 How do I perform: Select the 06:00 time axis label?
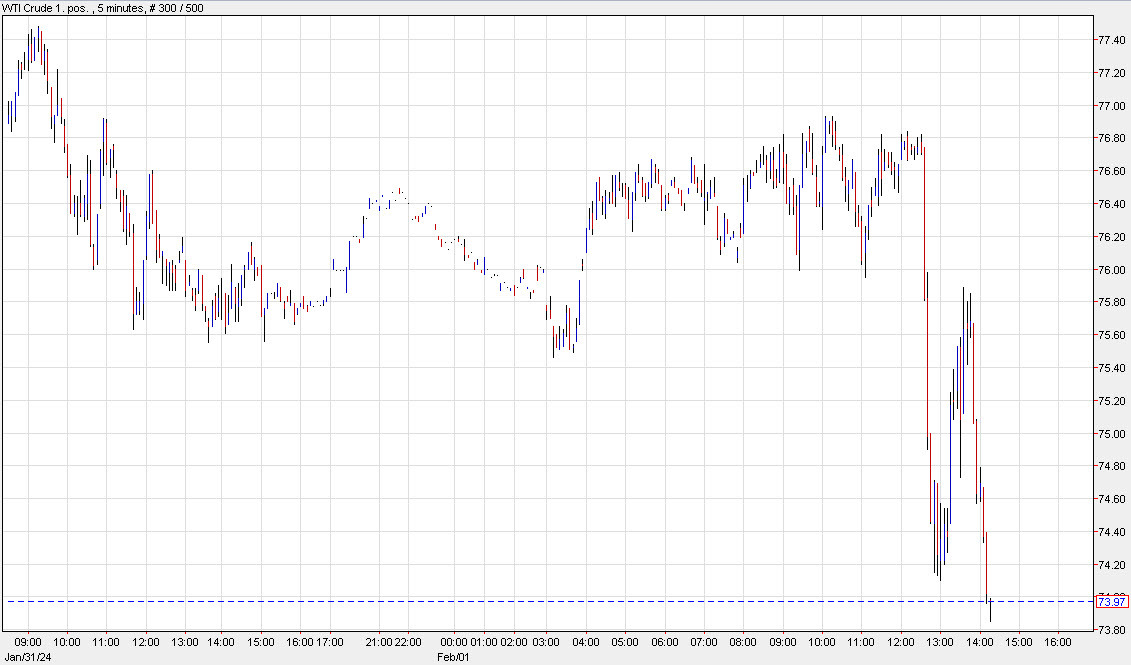coord(665,642)
